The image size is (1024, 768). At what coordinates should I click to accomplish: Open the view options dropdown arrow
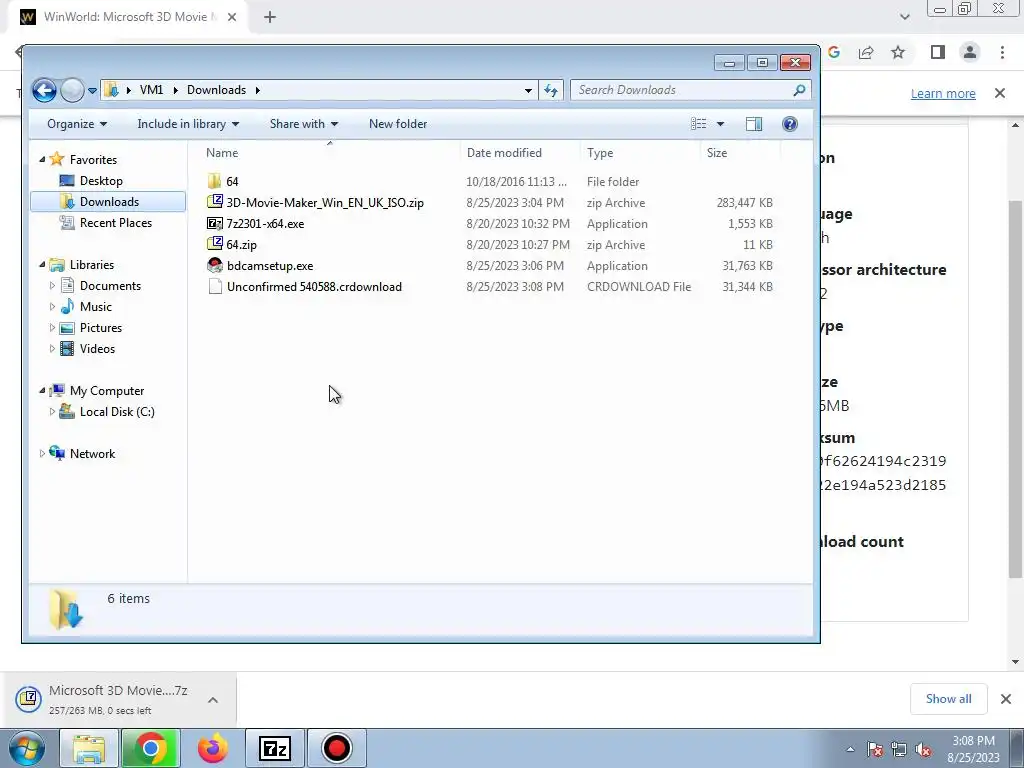[720, 124]
